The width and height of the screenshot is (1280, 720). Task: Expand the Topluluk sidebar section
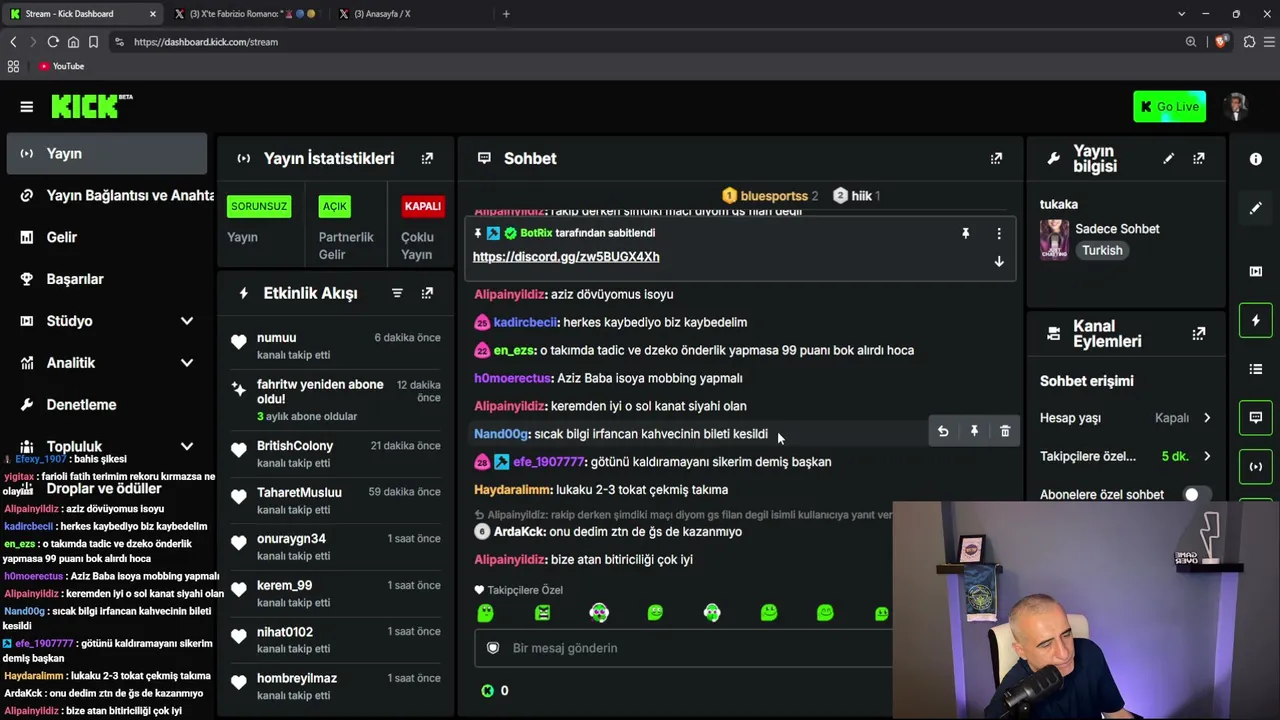point(187,446)
